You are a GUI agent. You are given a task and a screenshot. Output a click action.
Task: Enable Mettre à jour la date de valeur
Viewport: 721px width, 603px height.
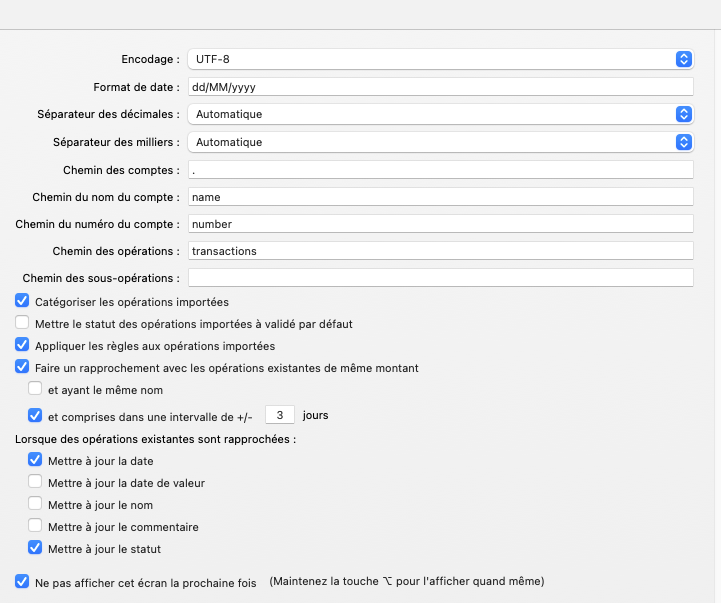pyautogui.click(x=36, y=482)
